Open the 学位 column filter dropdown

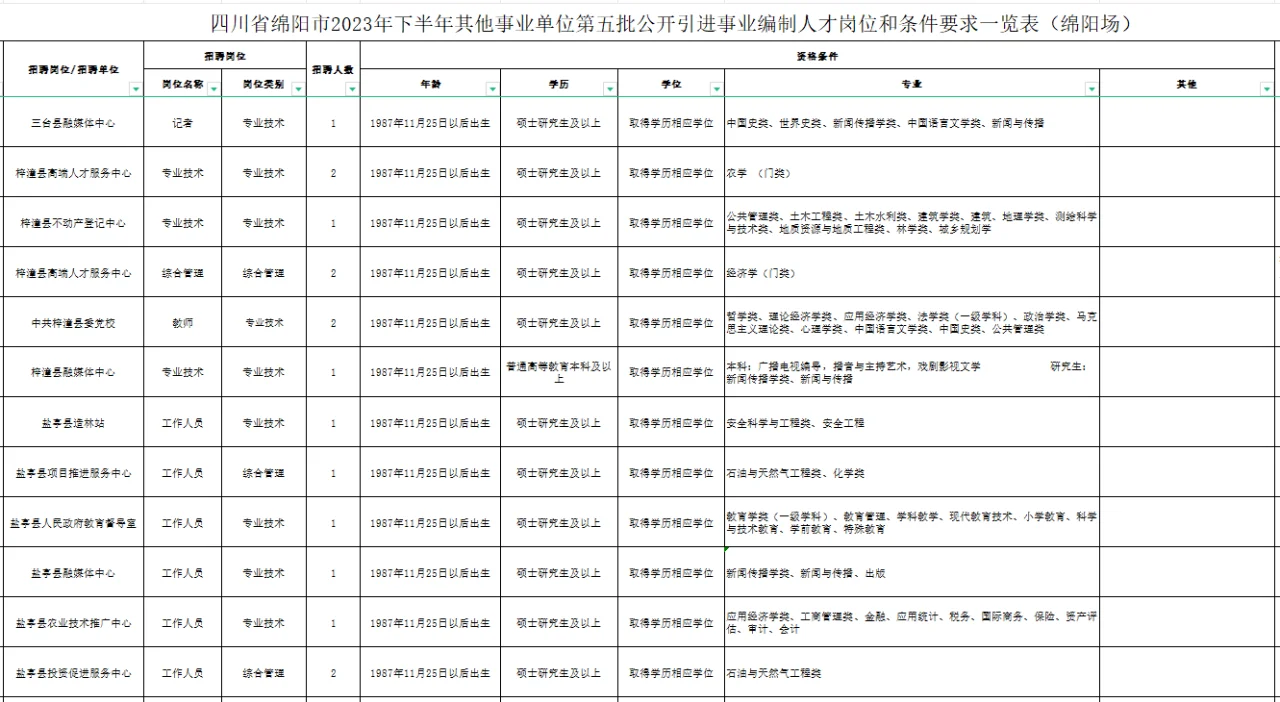[x=716, y=89]
